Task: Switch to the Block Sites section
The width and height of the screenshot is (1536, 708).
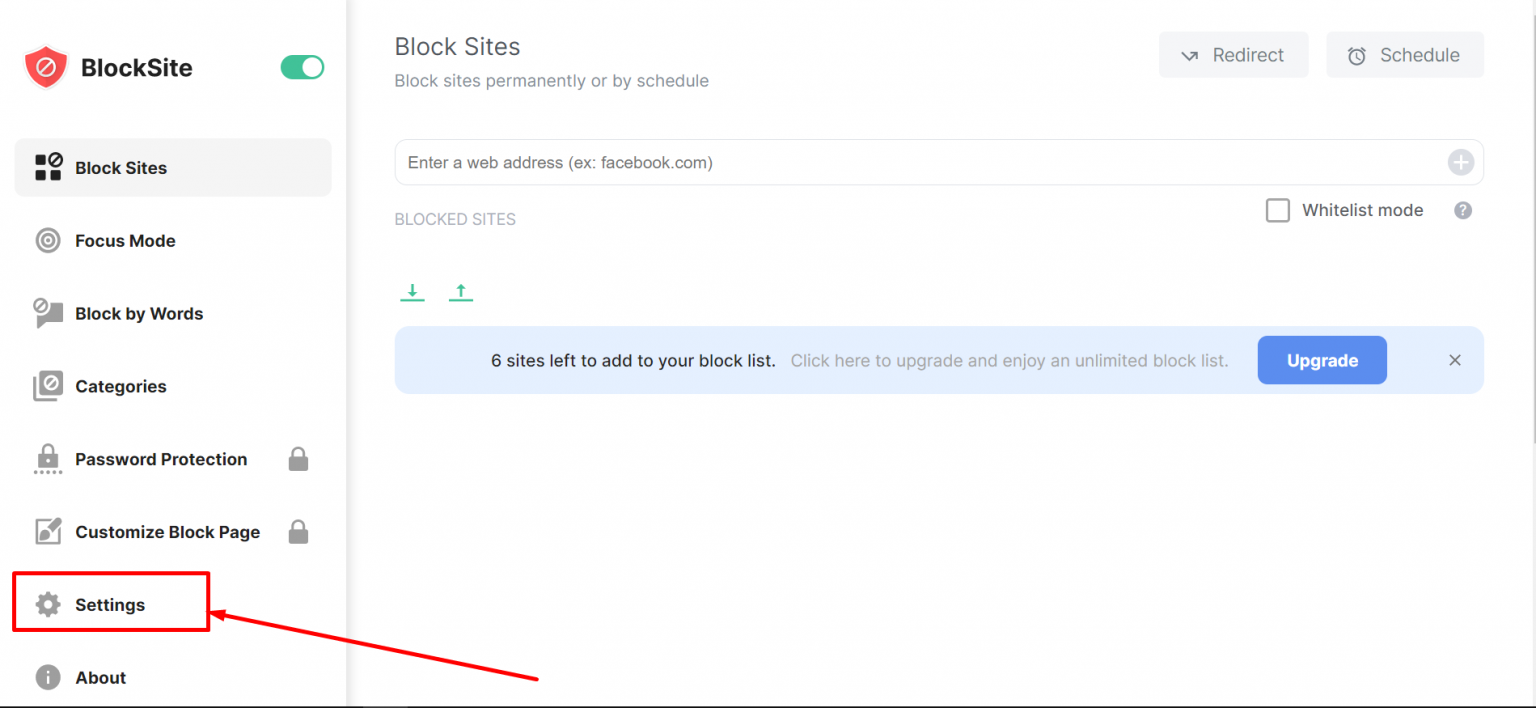Action: pos(121,167)
